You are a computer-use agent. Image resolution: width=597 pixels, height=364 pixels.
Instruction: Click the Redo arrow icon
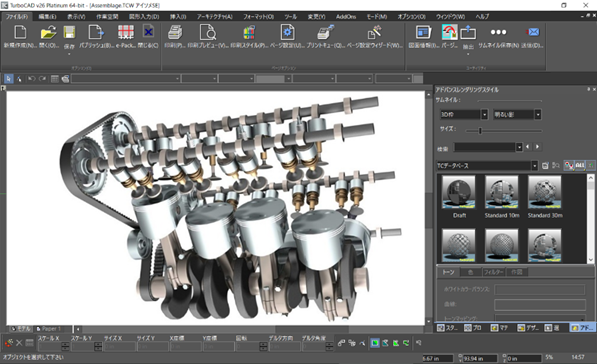click(x=42, y=79)
